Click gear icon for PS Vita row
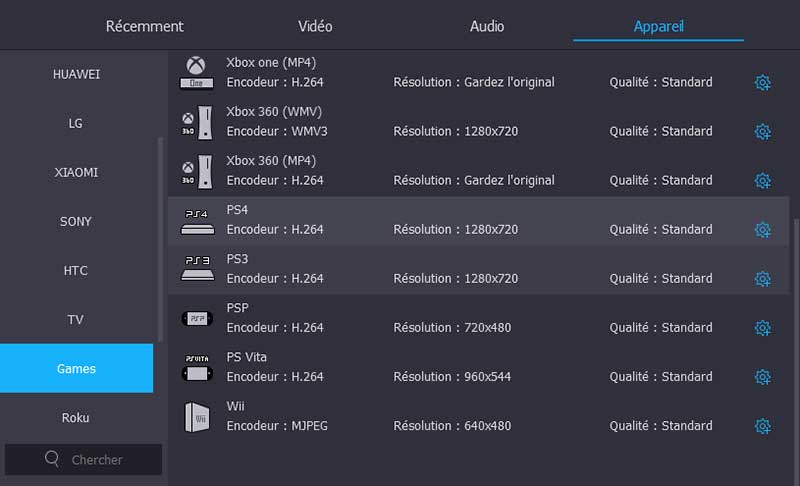Viewport: 800px width, 486px height. pyautogui.click(x=762, y=377)
